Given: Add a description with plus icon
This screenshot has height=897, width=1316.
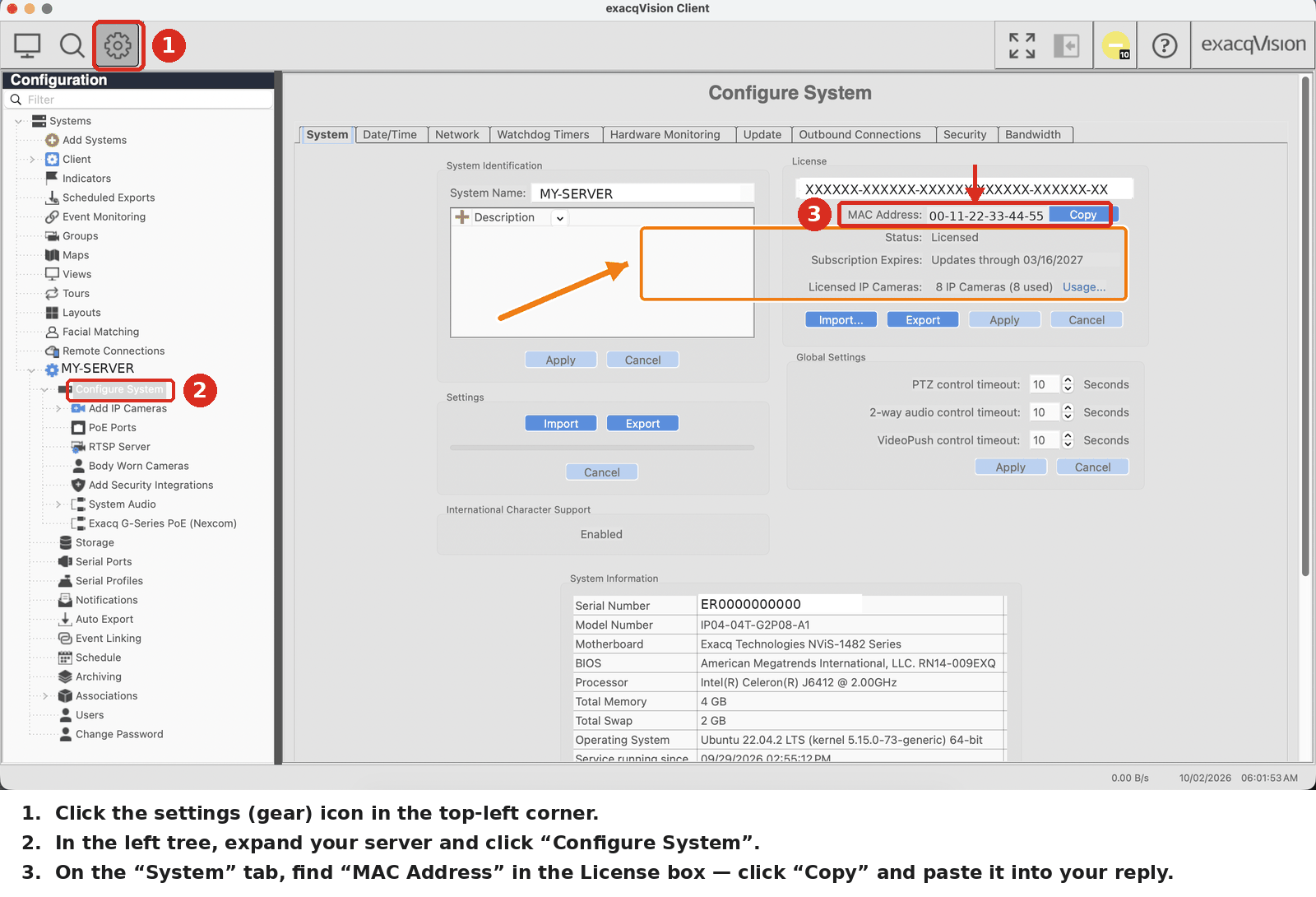Looking at the screenshot, I should tap(461, 217).
